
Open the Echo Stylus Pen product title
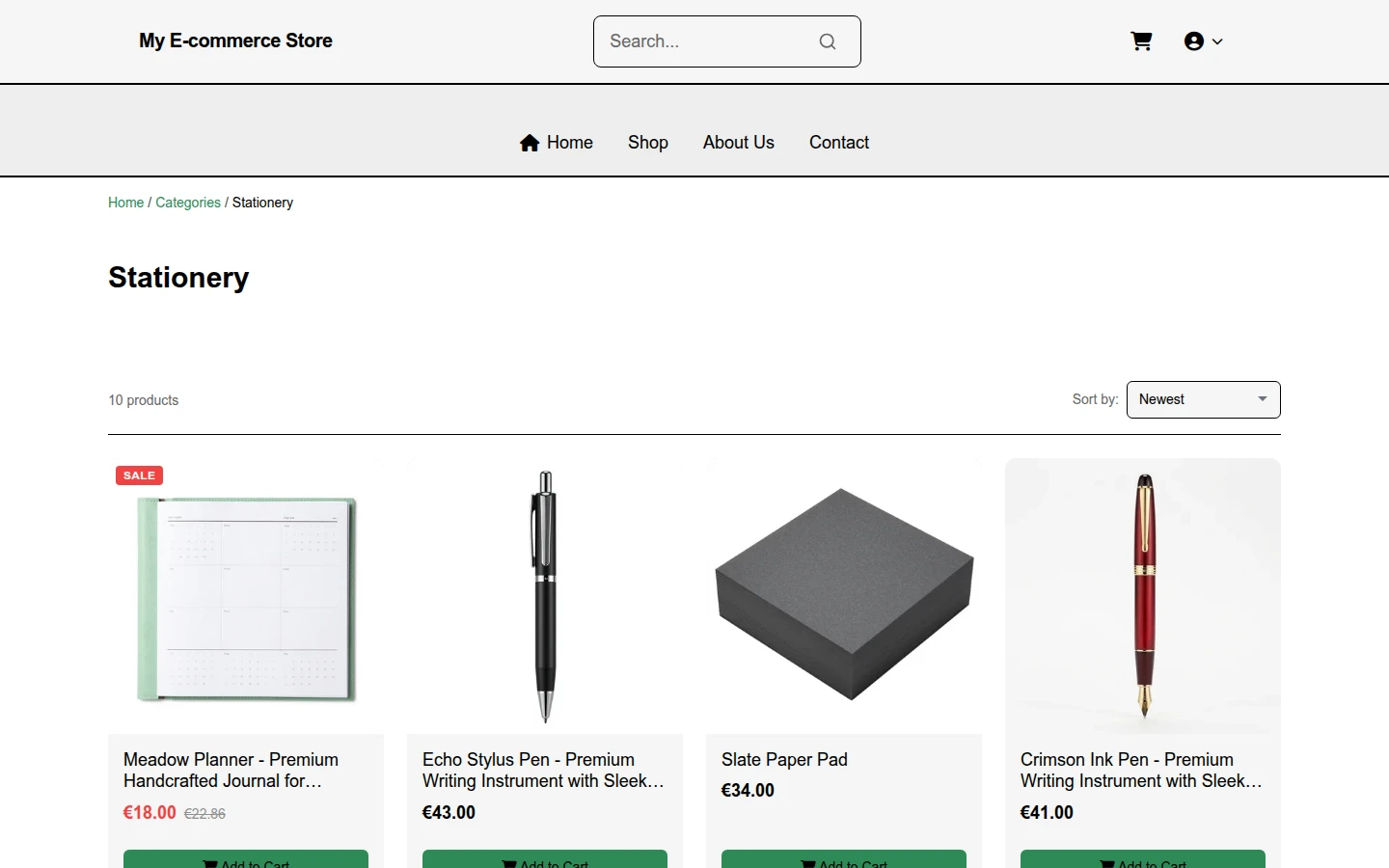pos(543,771)
